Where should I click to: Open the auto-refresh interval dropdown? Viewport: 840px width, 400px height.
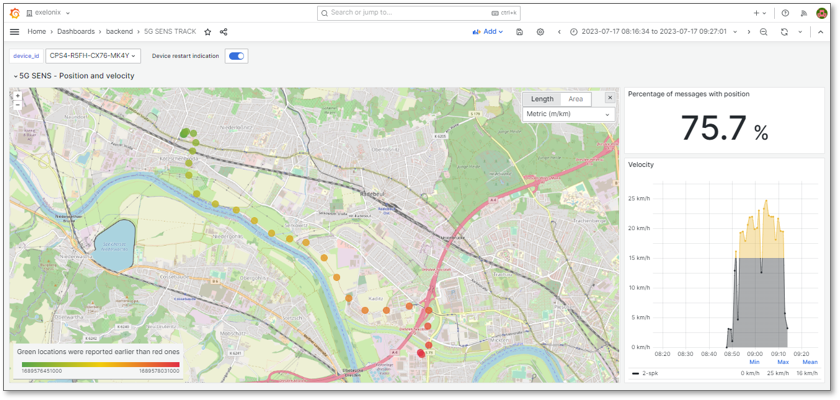[800, 32]
